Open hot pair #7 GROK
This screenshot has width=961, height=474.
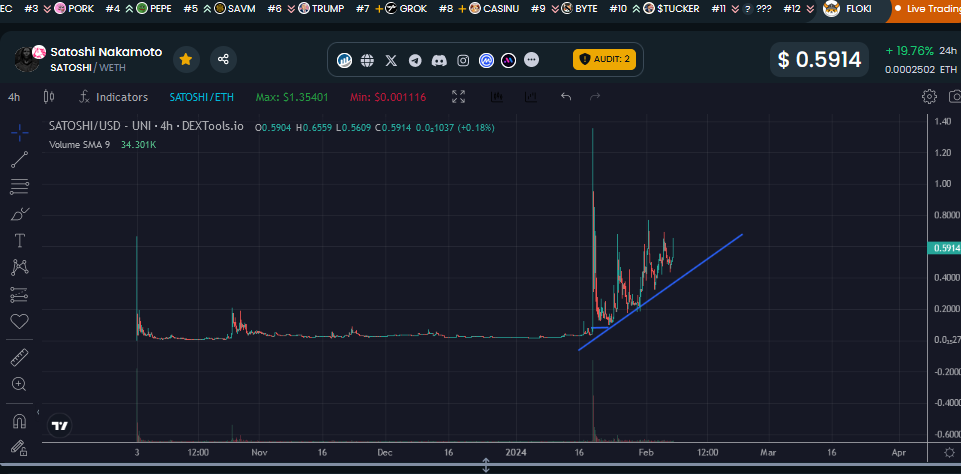(x=391, y=9)
